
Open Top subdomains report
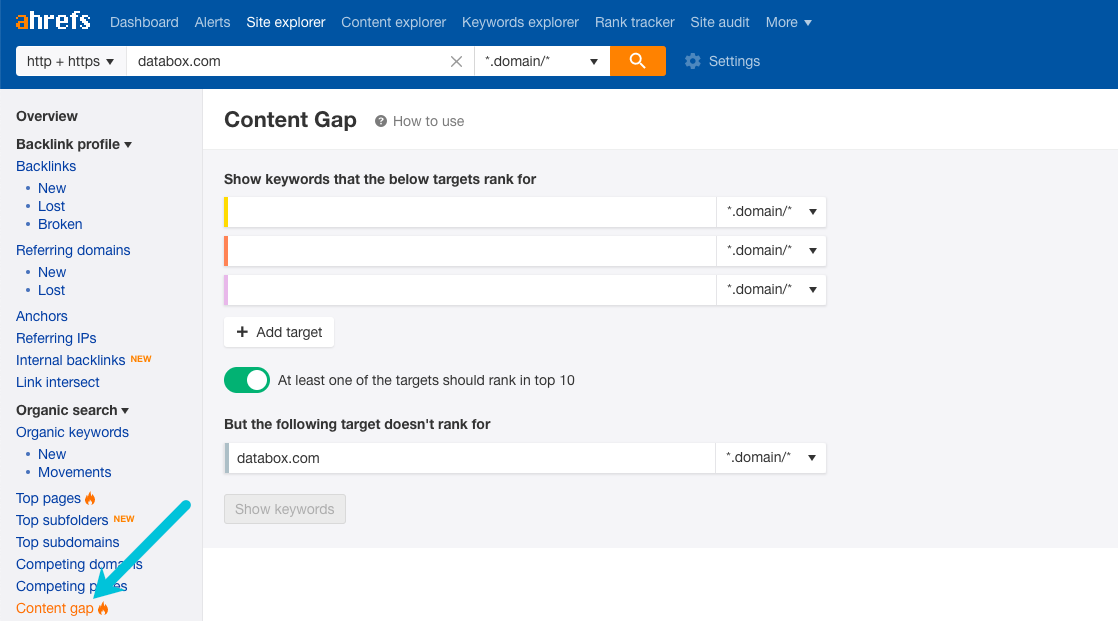[68, 543]
